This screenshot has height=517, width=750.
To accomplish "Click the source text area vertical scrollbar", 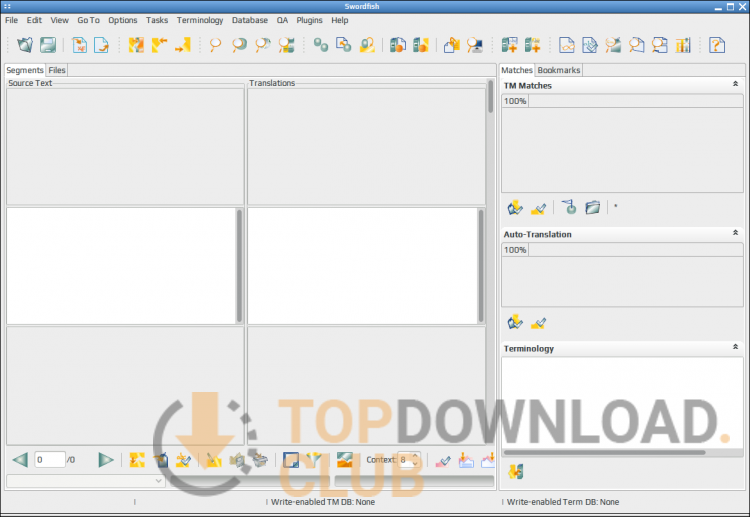I will (x=240, y=266).
